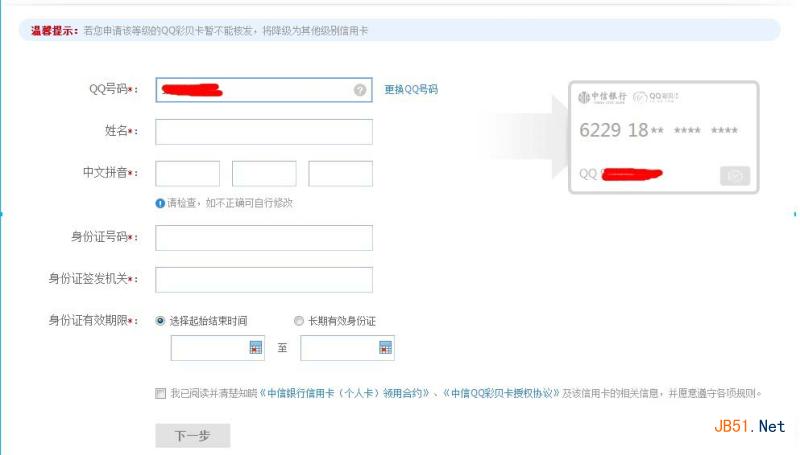Focus the 身份证签发机关 input field
This screenshot has height=455, width=800.
[x=264, y=280]
